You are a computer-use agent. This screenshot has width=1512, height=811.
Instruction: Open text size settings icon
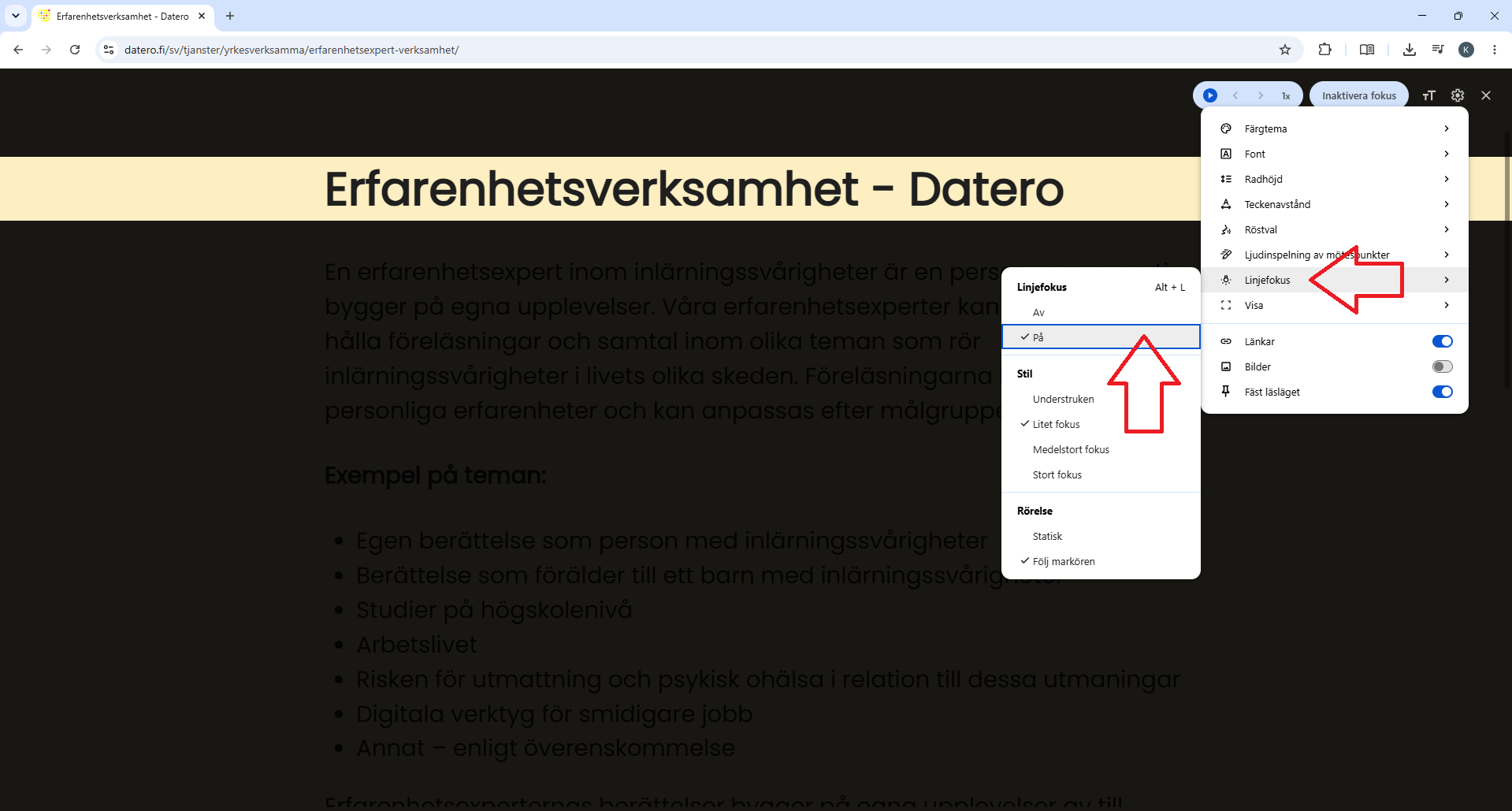click(x=1428, y=95)
